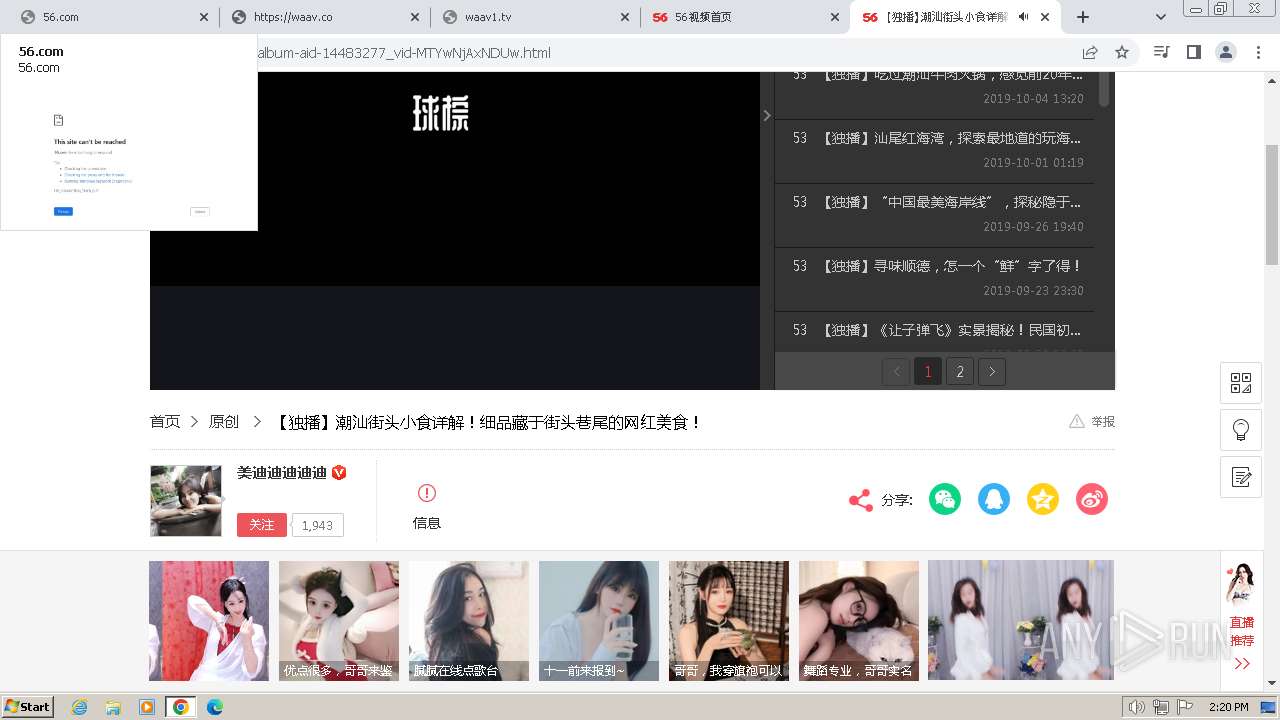
Task: Open the media control icon
Action: 1161,52
